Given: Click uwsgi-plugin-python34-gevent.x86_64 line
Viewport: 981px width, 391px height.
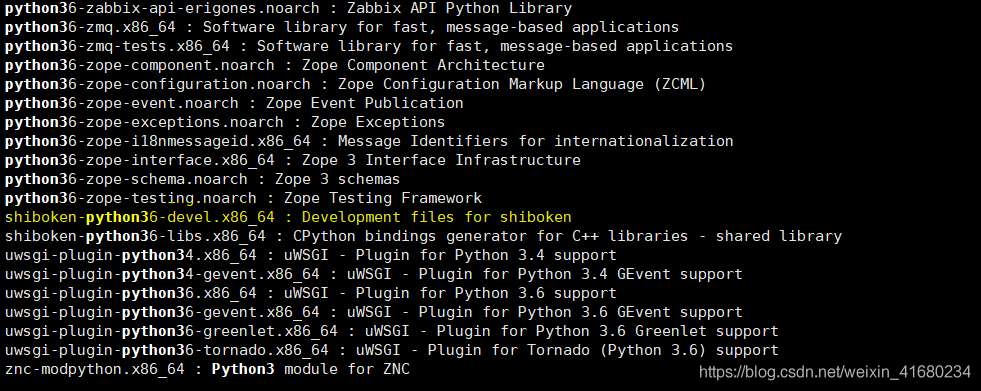Looking at the screenshot, I should [x=374, y=275].
